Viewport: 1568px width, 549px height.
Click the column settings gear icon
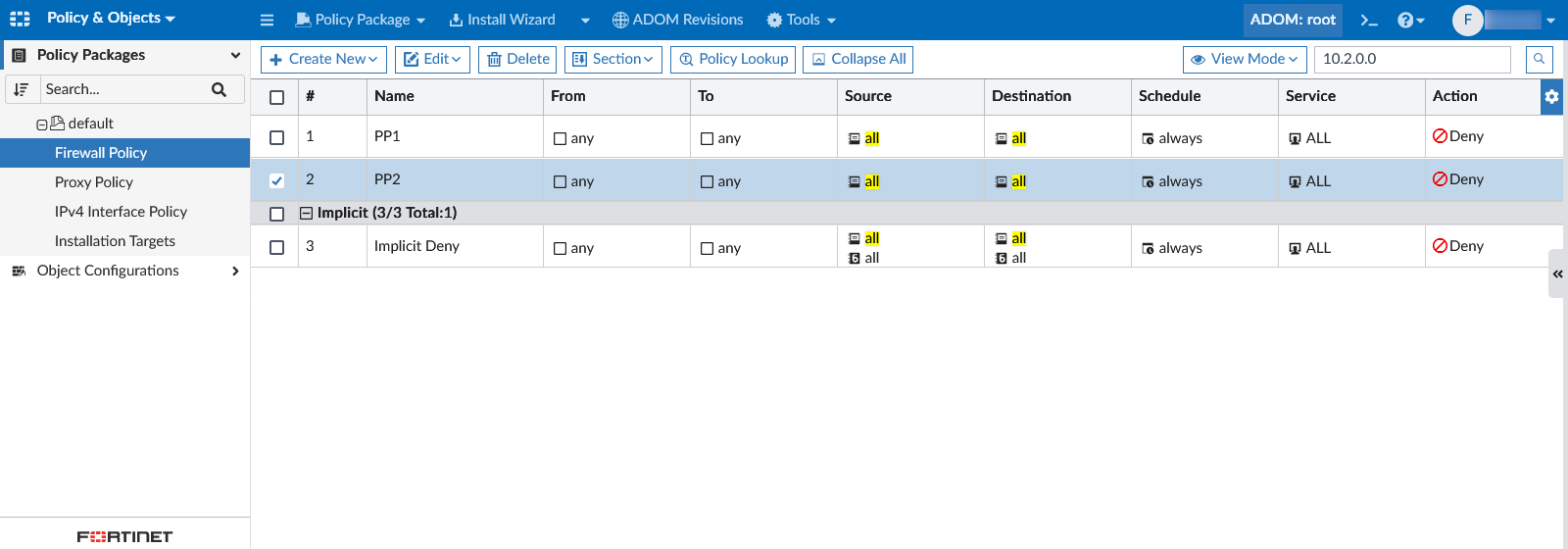tap(1551, 96)
